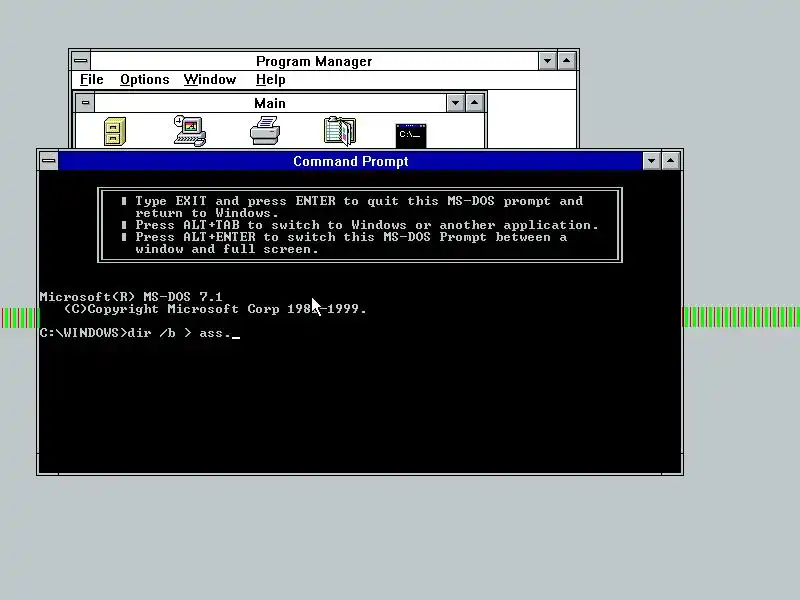800x600 pixels.
Task: Open the Clipboard Viewer icon in Main
Action: (340, 131)
